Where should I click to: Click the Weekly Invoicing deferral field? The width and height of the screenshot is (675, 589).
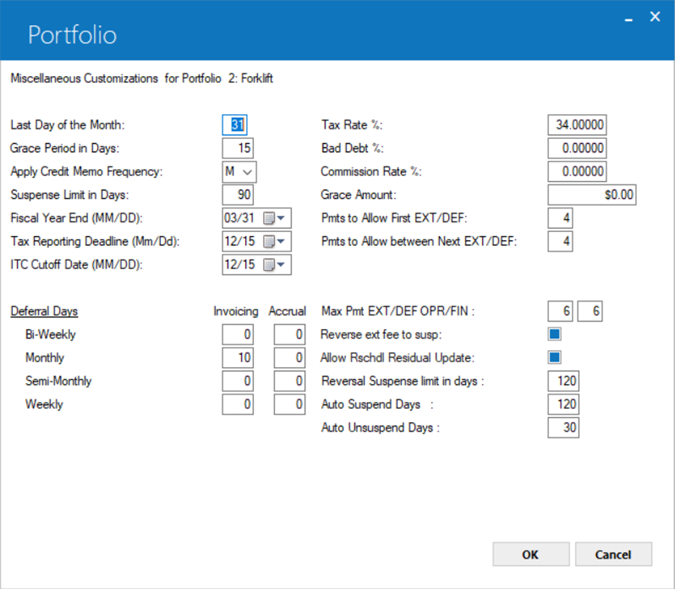pos(238,404)
